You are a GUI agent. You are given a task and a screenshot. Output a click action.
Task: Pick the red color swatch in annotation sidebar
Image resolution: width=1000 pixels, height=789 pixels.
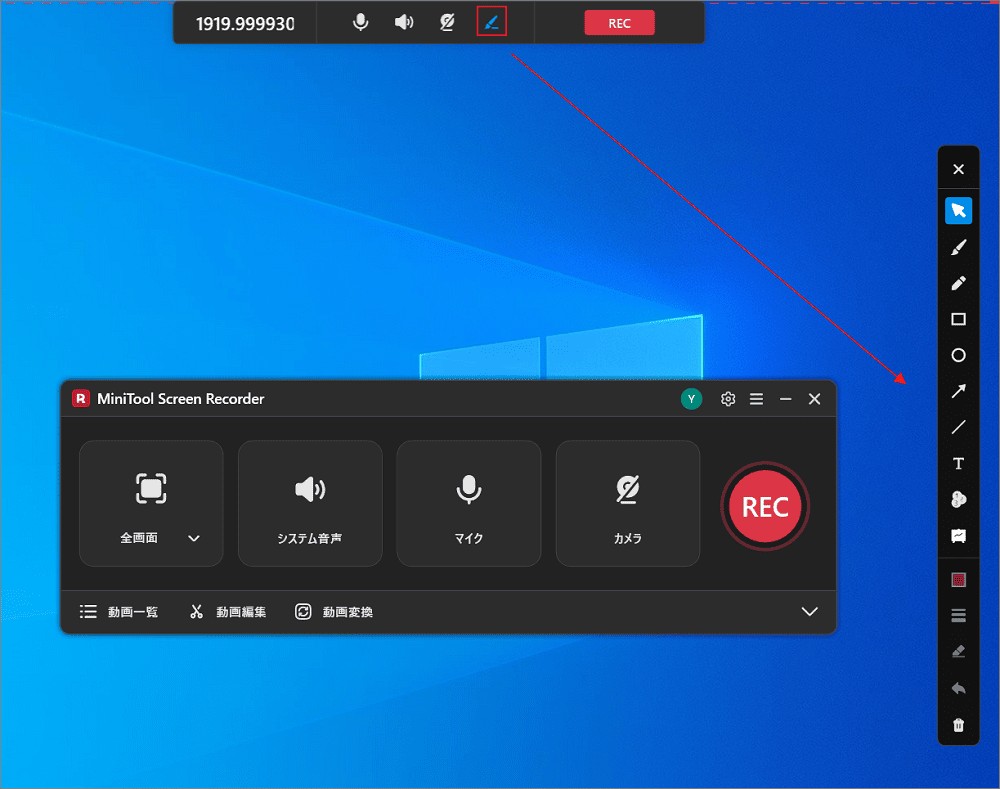pos(958,579)
